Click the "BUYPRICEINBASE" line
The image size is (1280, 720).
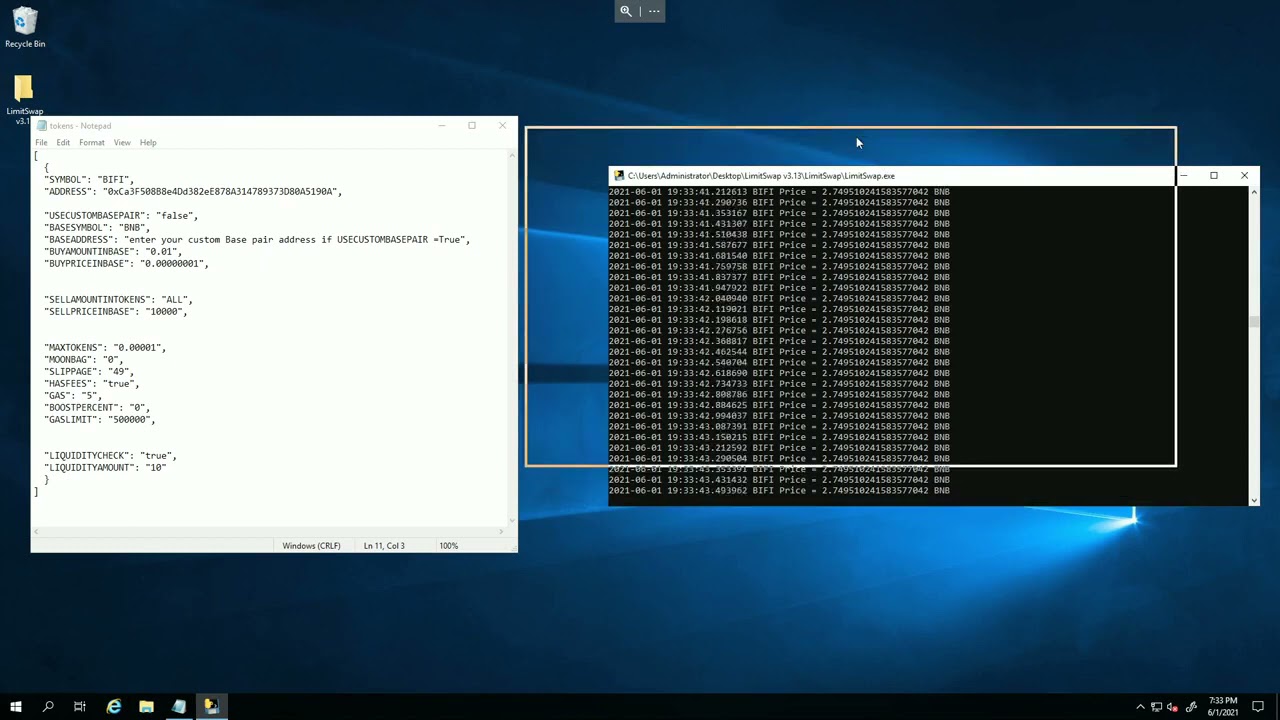pyautogui.click(x=126, y=264)
